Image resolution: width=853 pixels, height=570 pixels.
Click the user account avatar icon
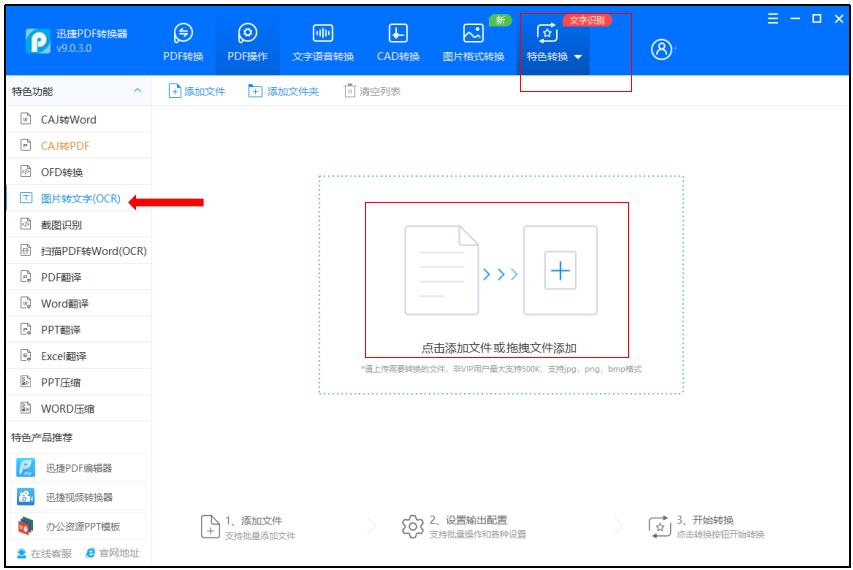662,49
